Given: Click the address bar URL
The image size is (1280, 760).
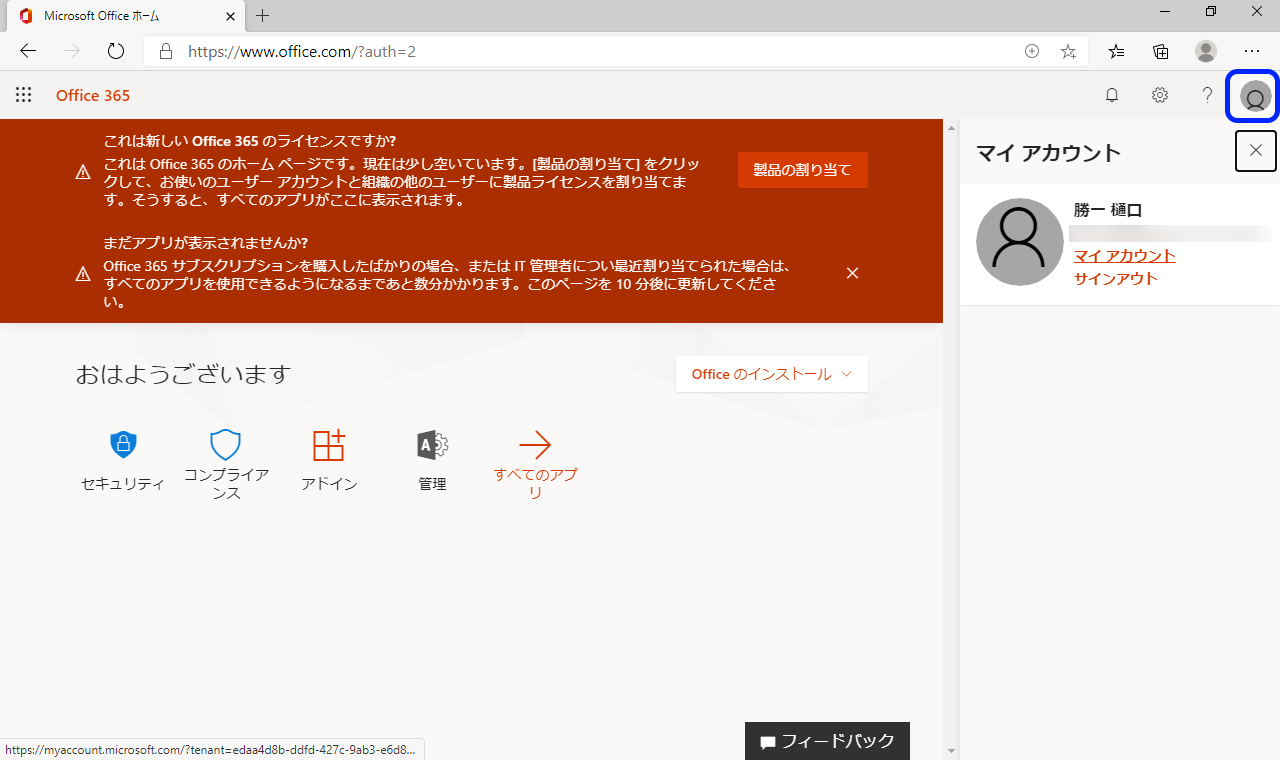Looking at the screenshot, I should click(302, 51).
